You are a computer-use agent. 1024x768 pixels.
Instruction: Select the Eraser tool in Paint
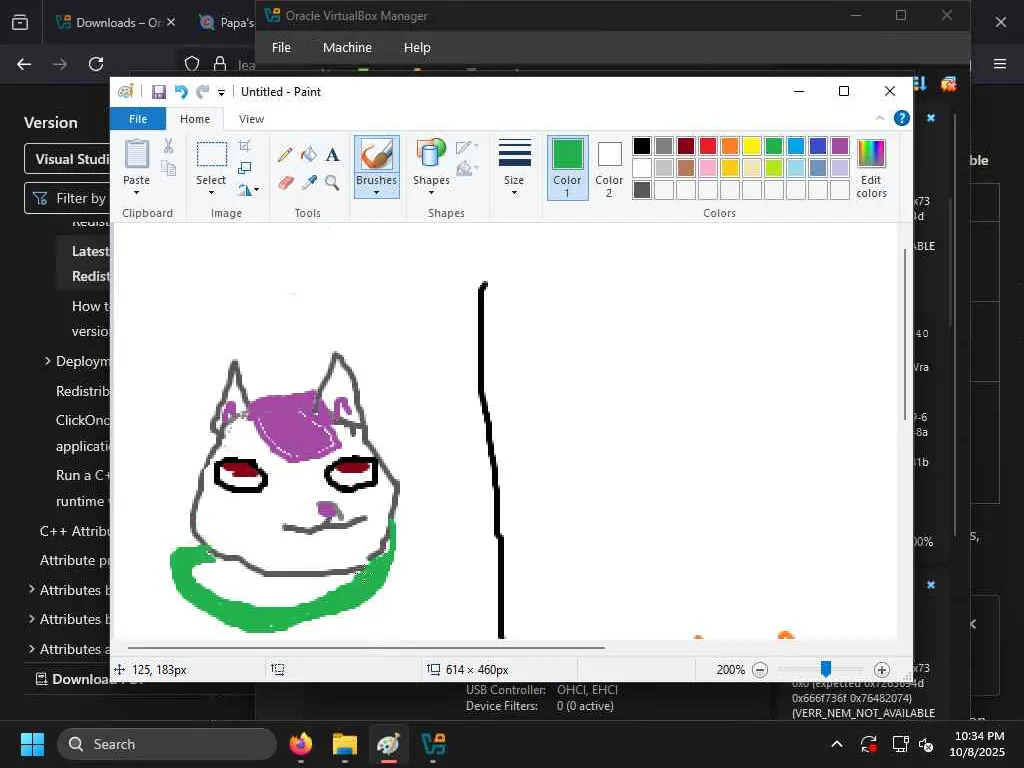click(285, 182)
